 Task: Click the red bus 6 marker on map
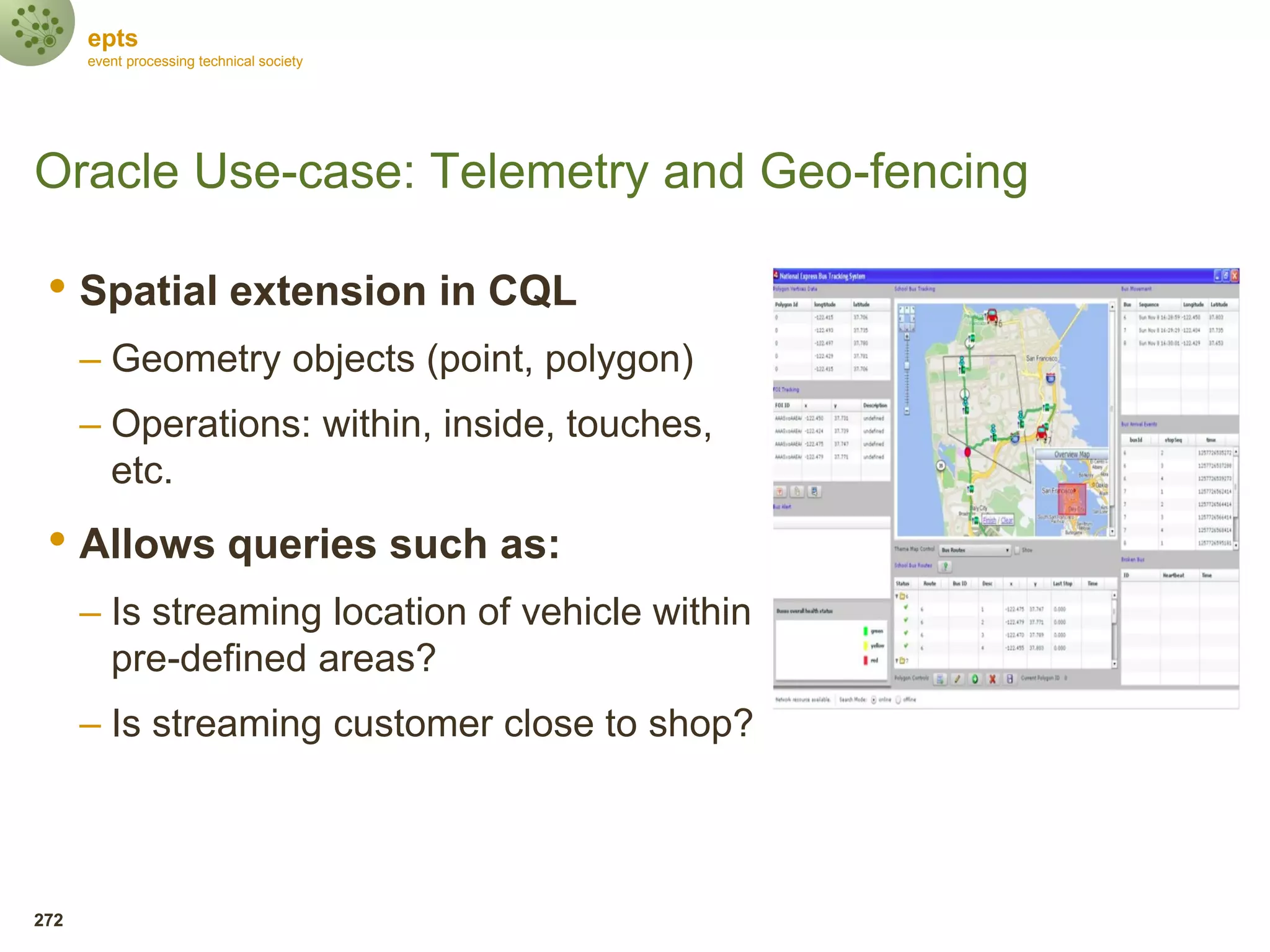(992, 315)
